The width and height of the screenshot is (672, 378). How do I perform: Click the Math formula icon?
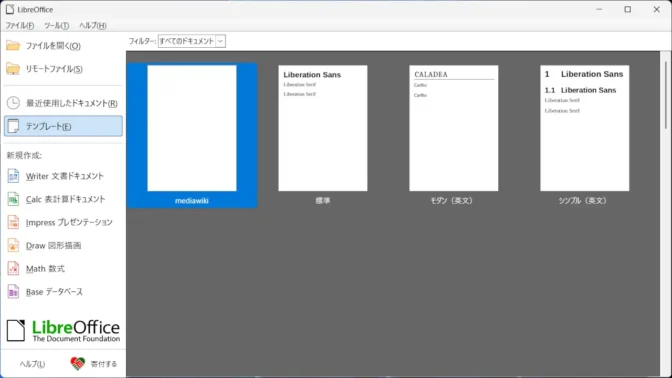[13, 268]
